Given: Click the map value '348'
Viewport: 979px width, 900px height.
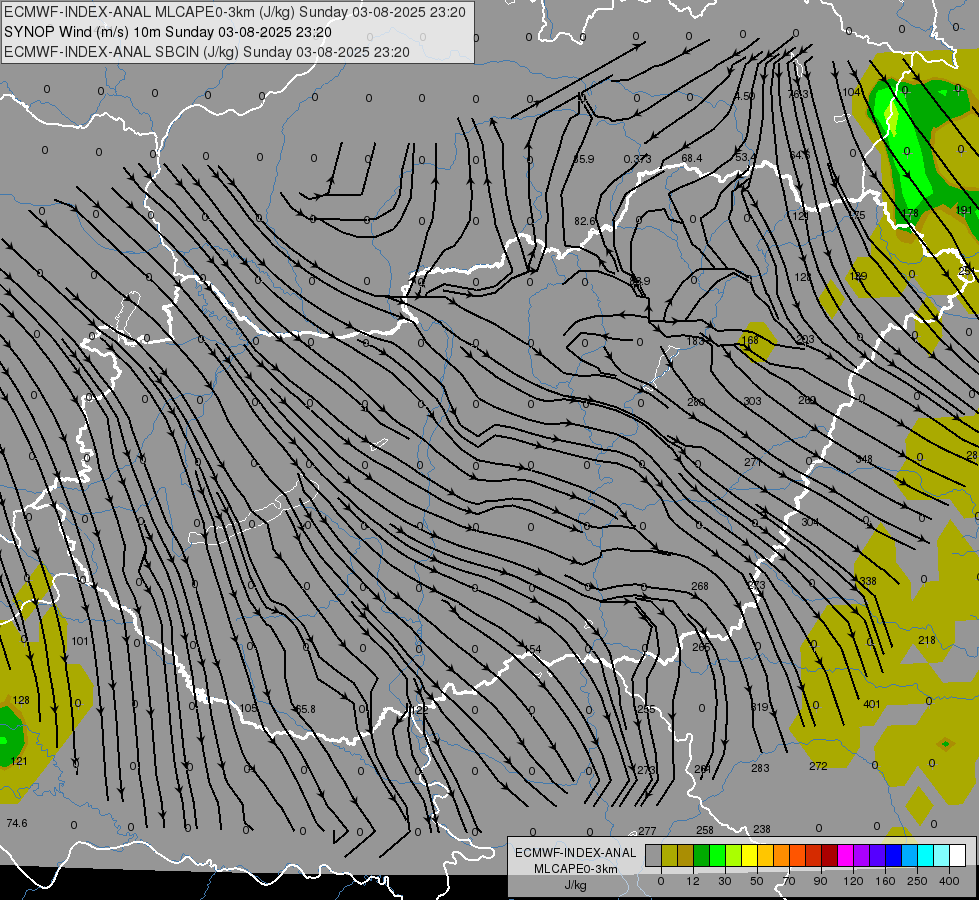Looking at the screenshot, I should 864,459.
